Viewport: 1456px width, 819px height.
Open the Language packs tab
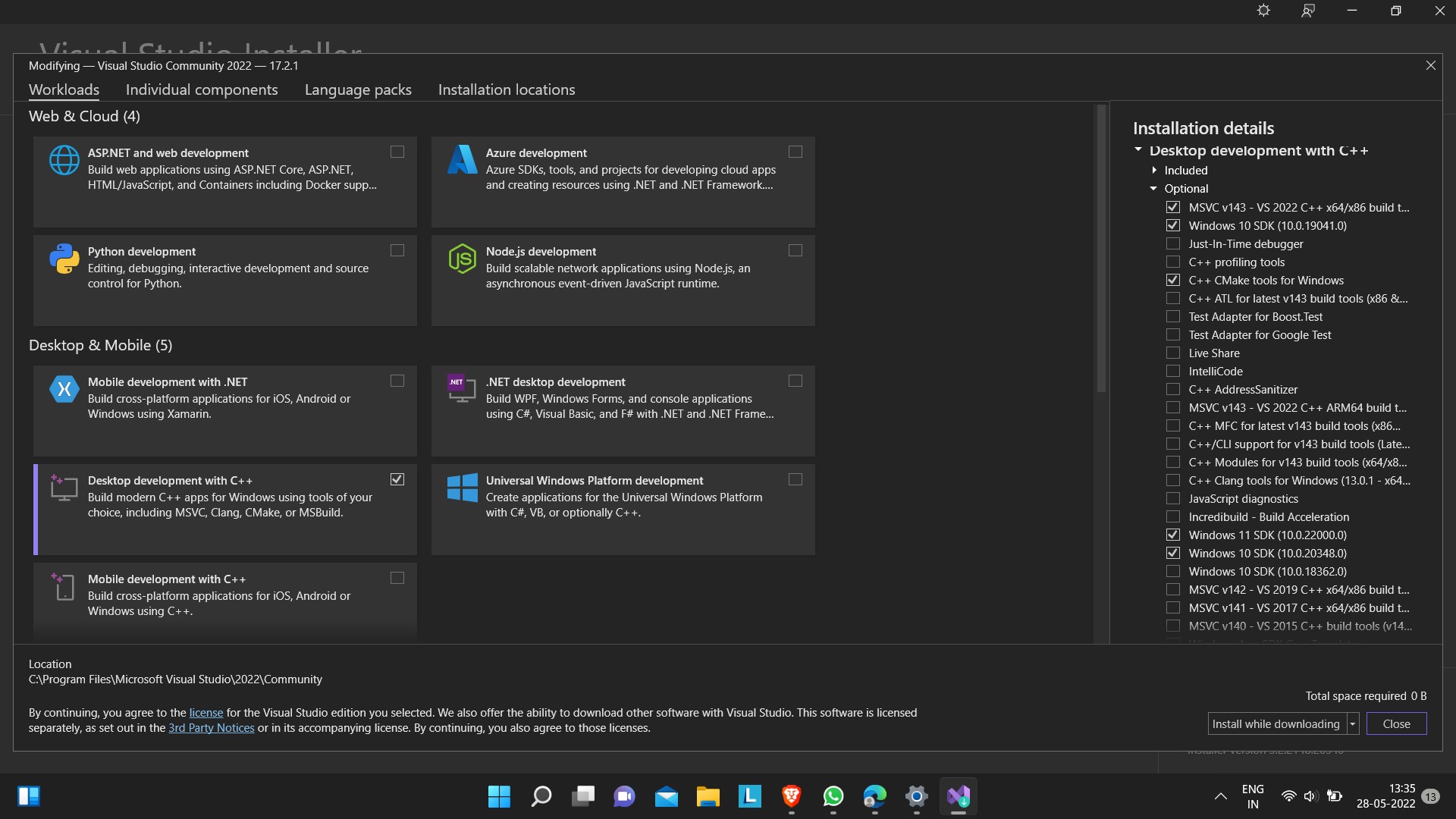point(357,89)
